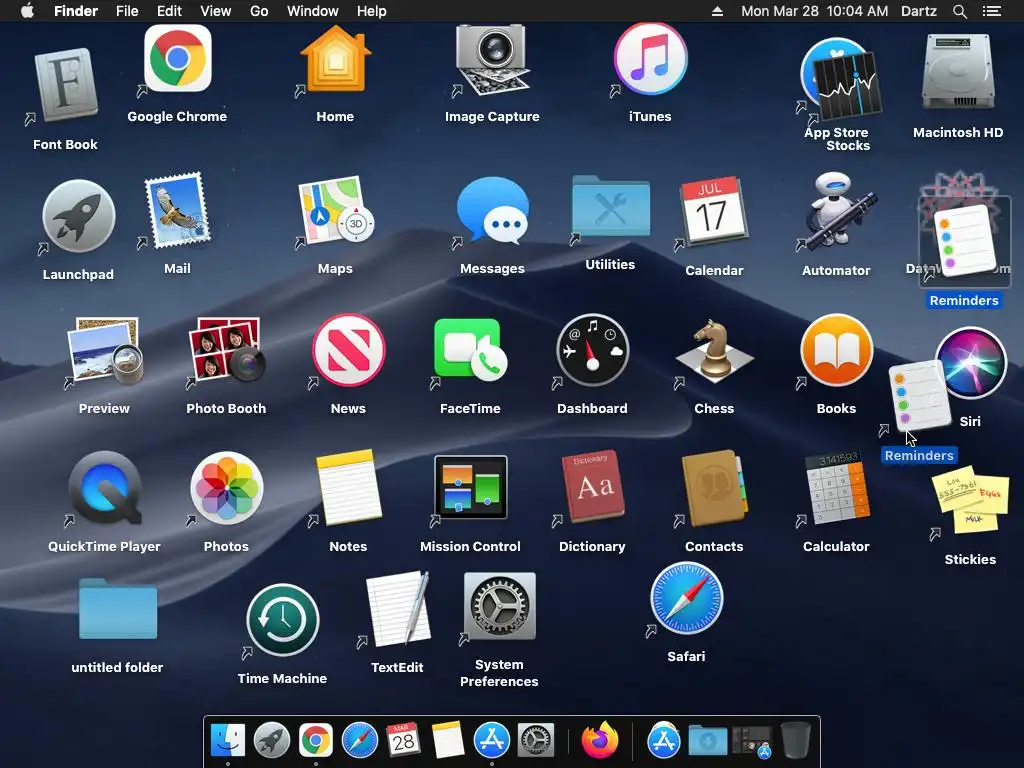
Task: Select the Dictionary desktop icon
Action: pyautogui.click(x=593, y=486)
